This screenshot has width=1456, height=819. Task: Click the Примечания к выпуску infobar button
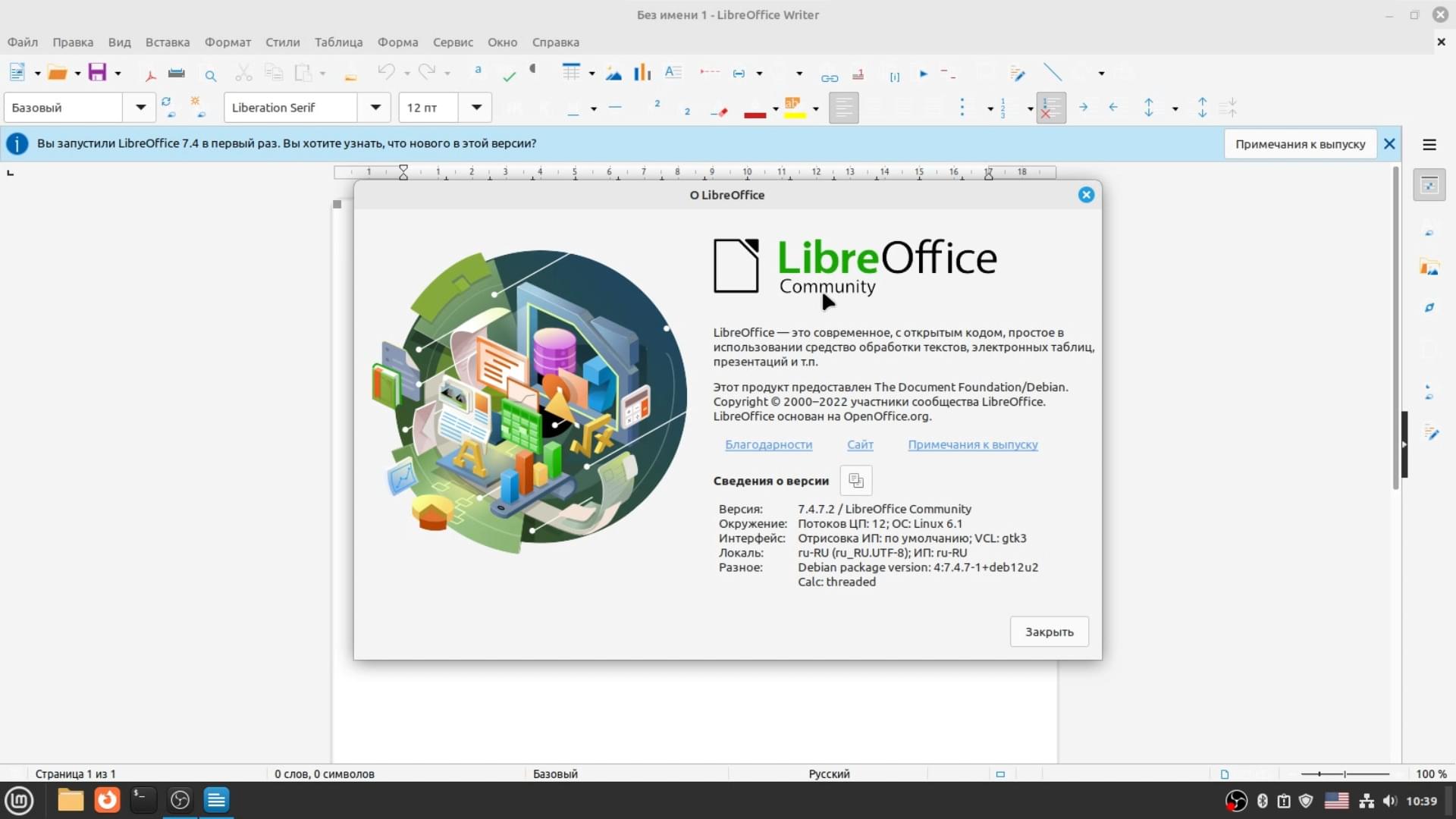point(1300,144)
